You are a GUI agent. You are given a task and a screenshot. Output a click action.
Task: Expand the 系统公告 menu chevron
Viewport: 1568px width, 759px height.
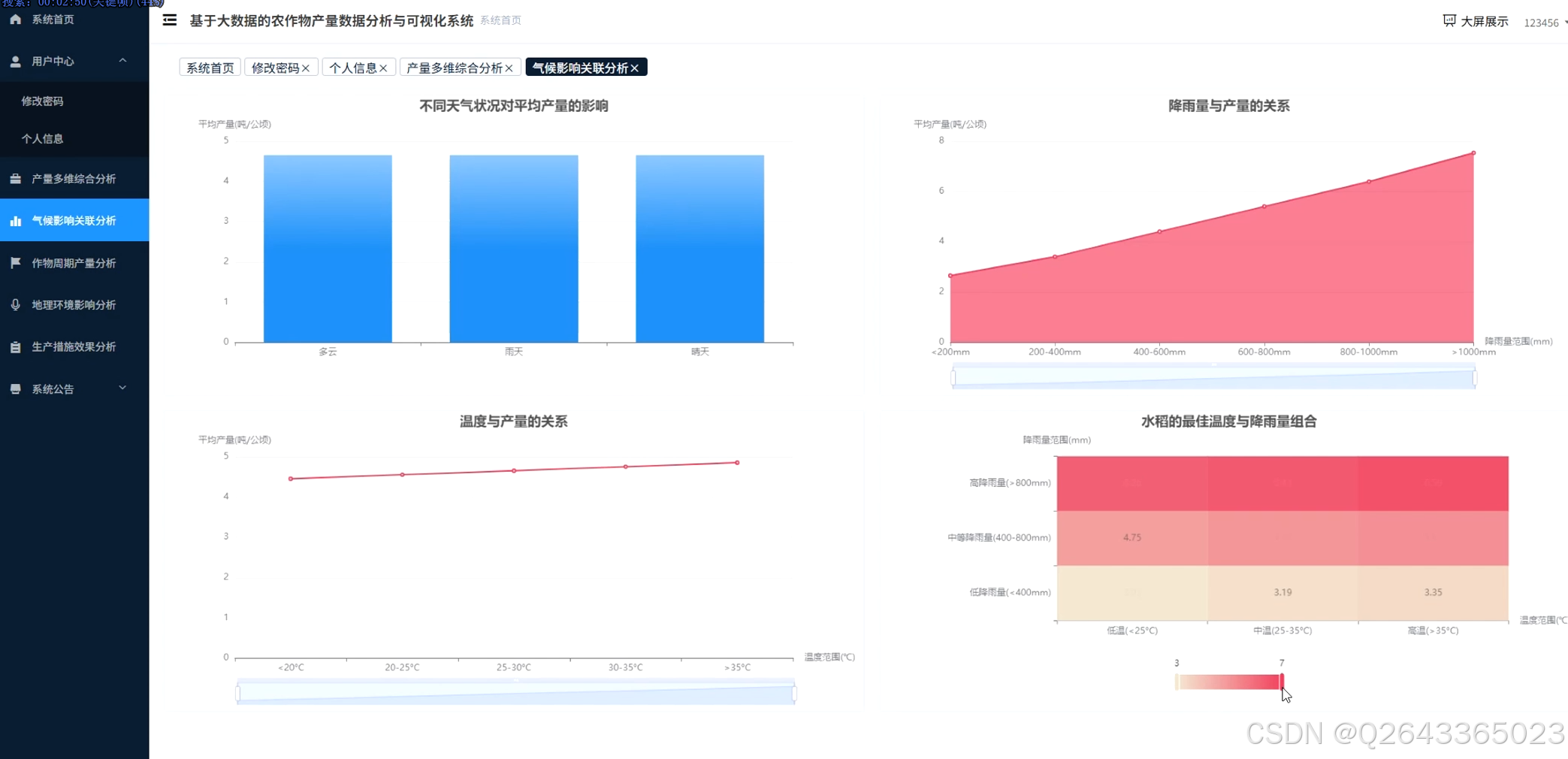122,389
